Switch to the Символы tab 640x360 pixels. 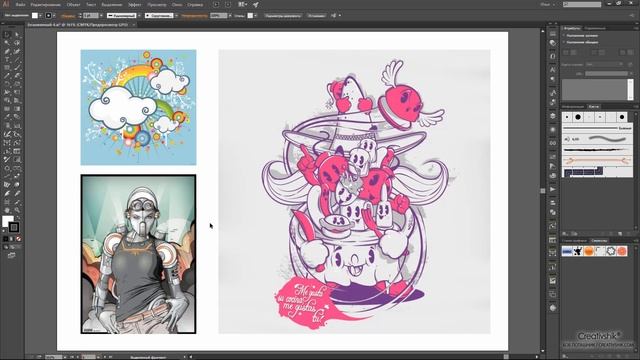coord(599,241)
